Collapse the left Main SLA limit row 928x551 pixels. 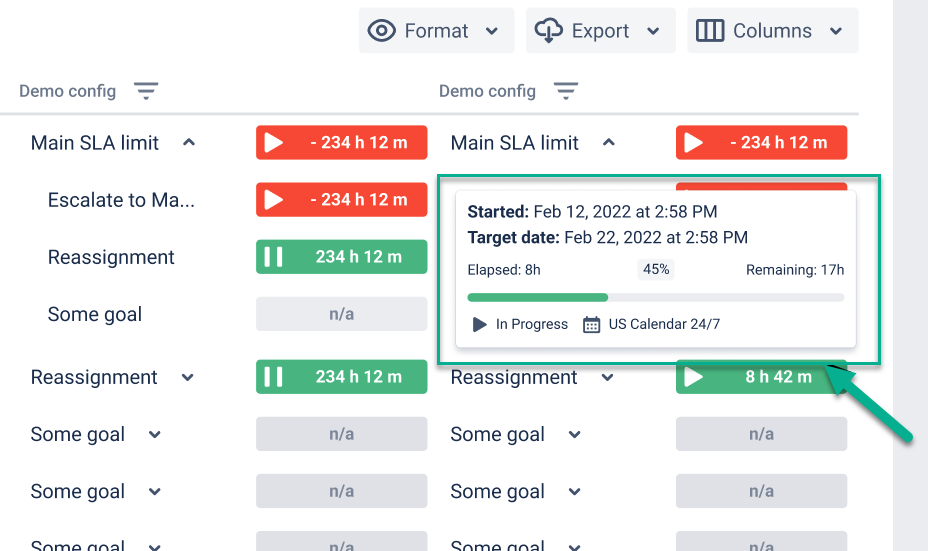click(188, 143)
